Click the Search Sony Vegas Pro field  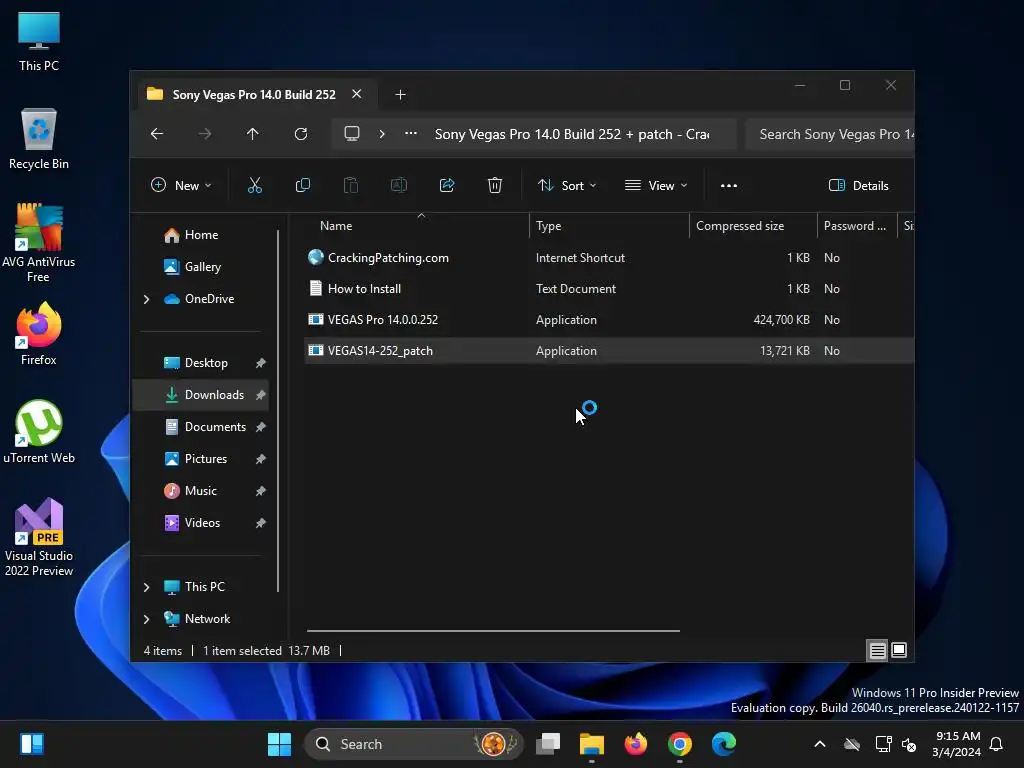click(830, 134)
